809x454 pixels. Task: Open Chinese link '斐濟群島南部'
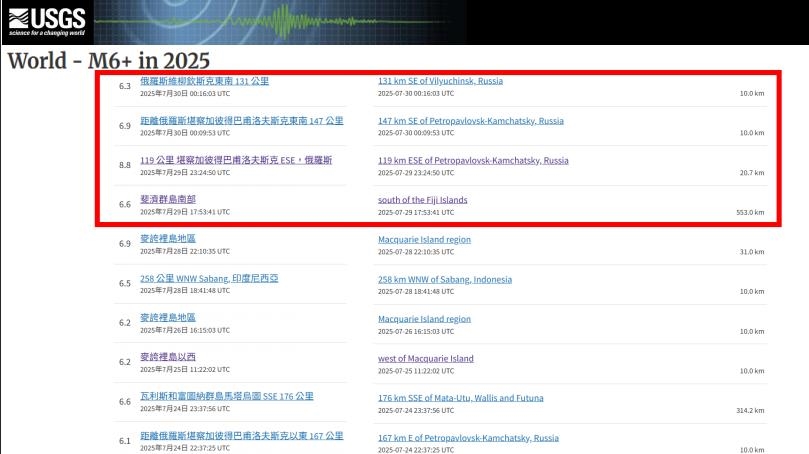point(168,199)
